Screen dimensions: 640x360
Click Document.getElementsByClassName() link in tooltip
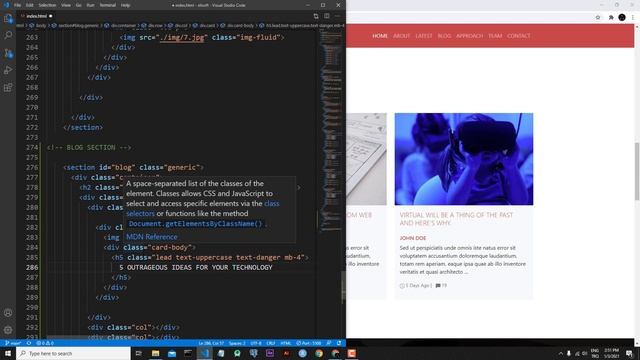[196, 224]
